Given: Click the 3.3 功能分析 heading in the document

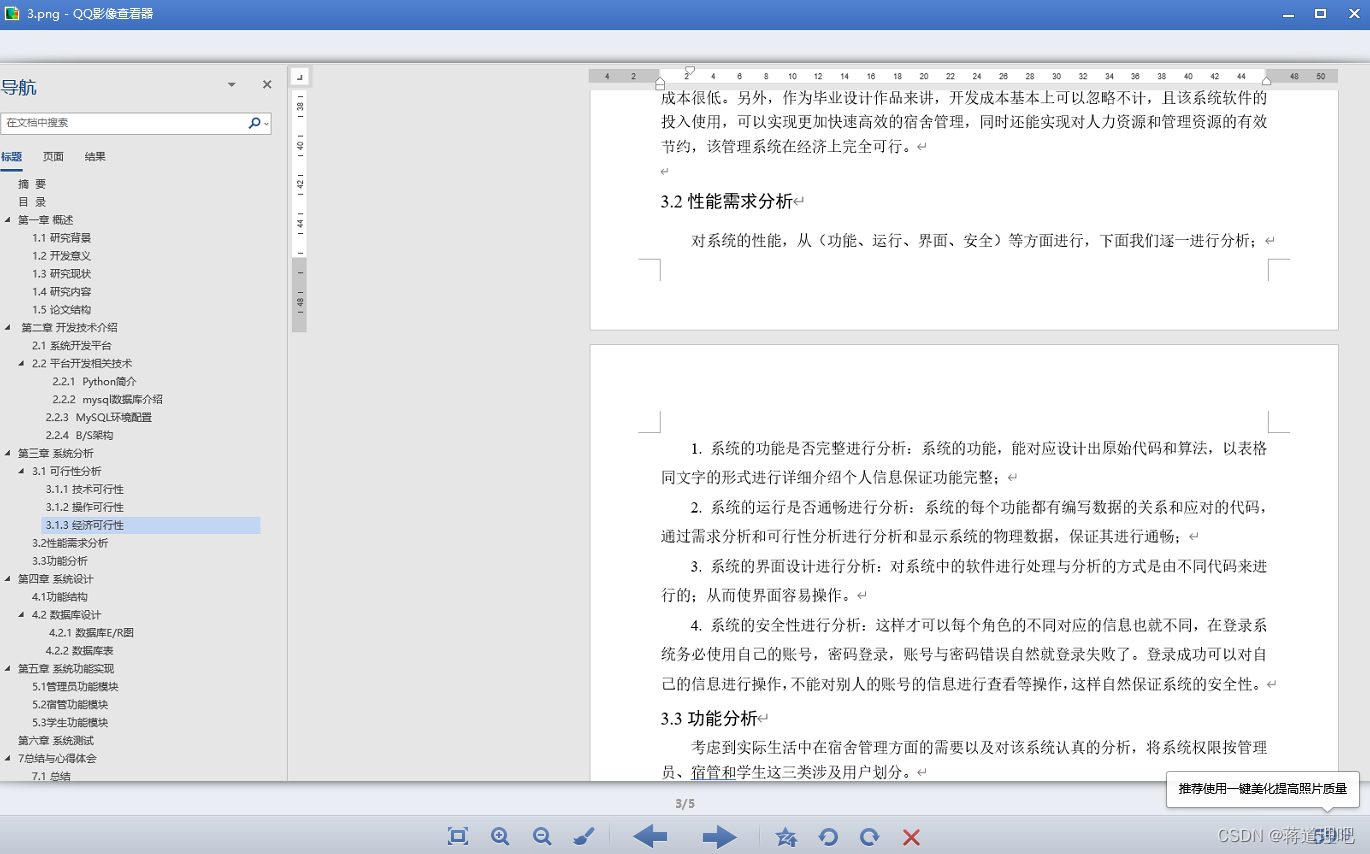Looking at the screenshot, I should [x=710, y=718].
